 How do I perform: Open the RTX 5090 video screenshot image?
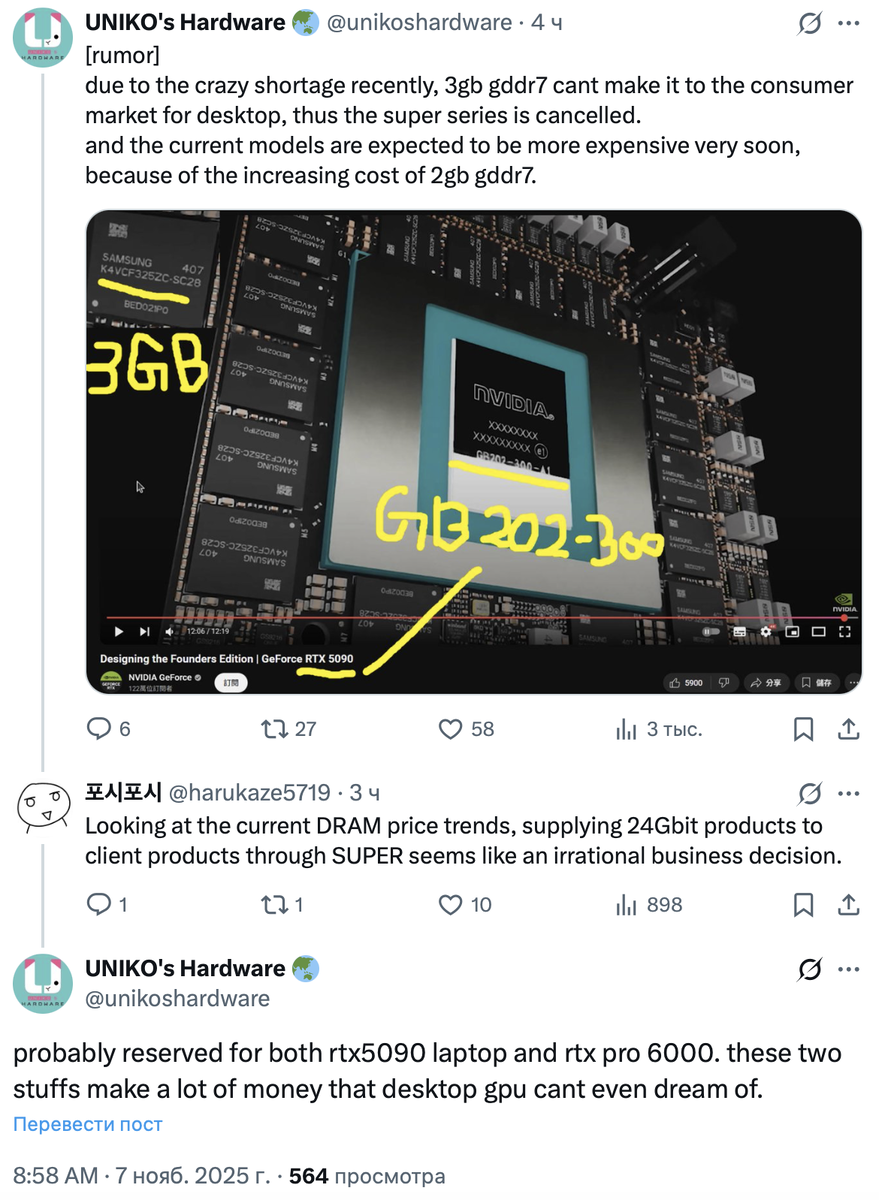point(474,452)
